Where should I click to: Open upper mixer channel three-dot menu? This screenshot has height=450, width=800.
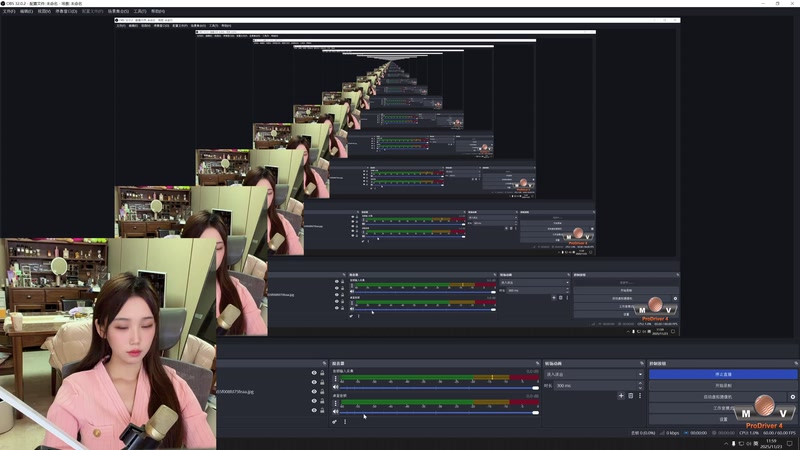point(335,379)
